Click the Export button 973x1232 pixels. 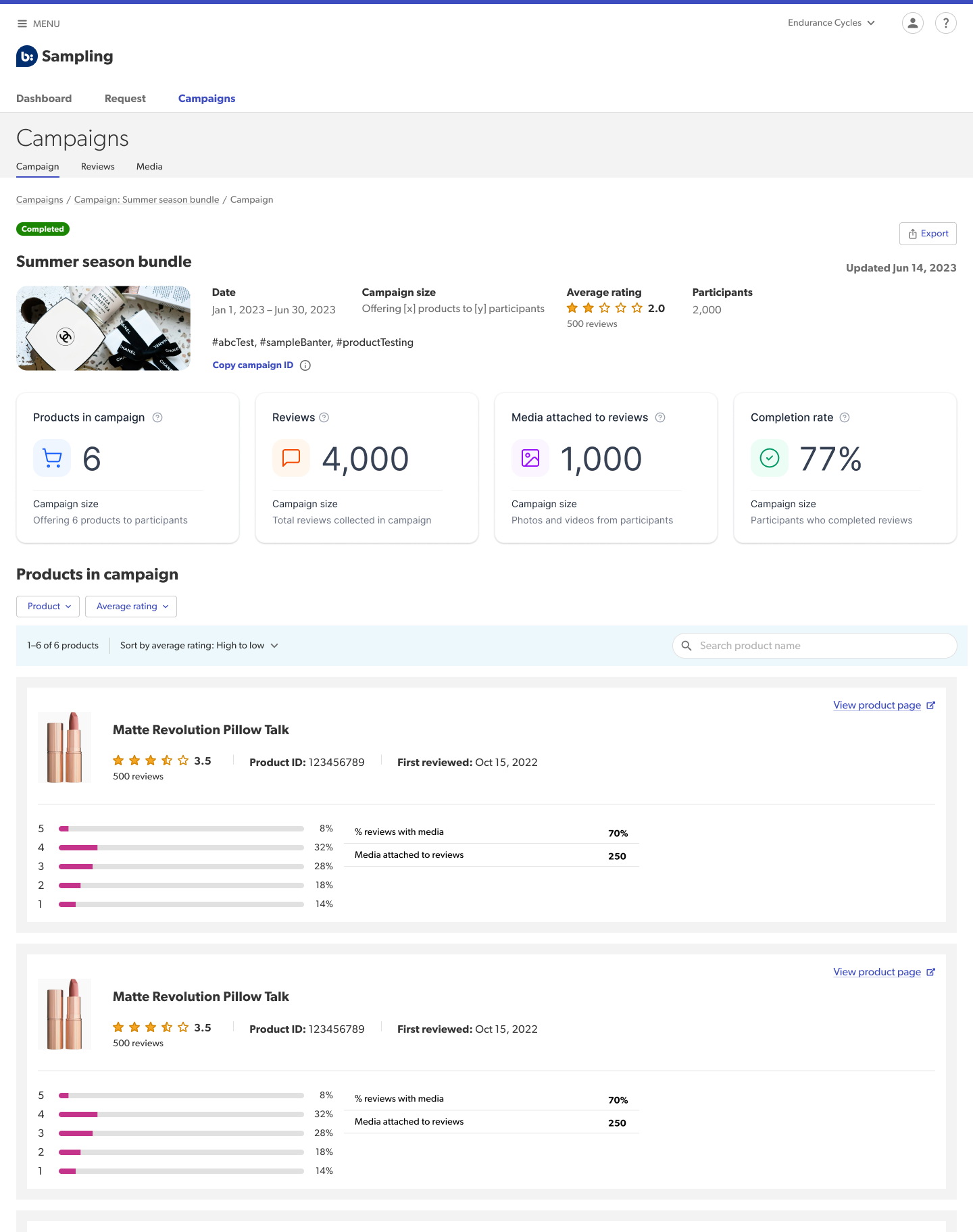click(928, 234)
